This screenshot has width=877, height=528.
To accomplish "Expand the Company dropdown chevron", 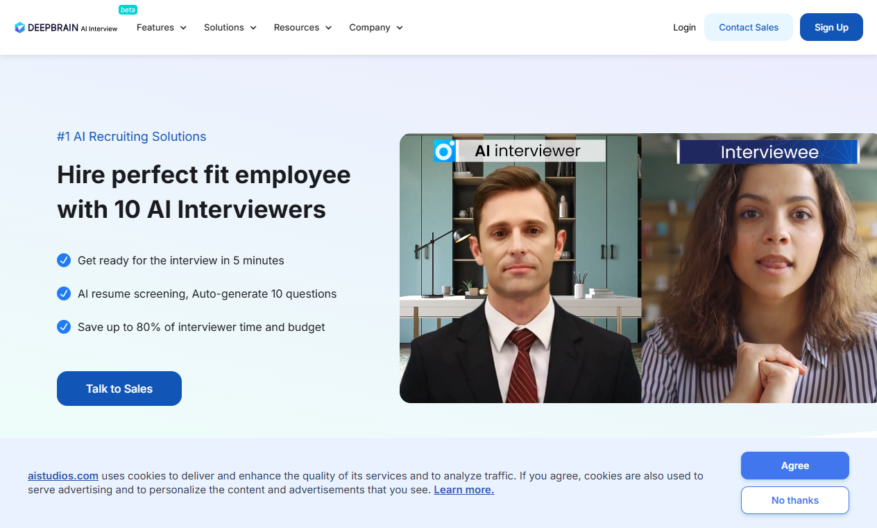I will (399, 28).
